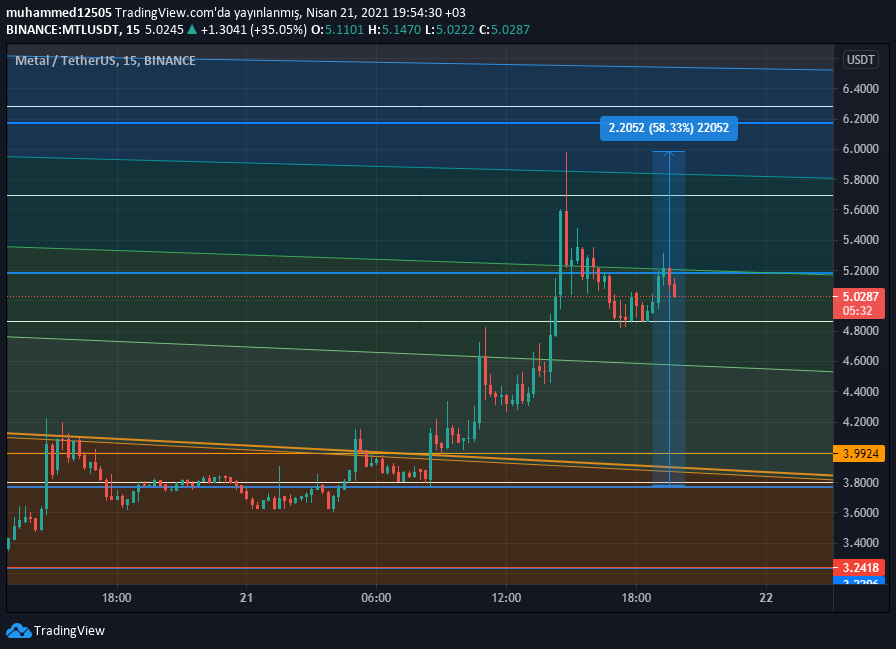Click the measurement label 2.2052 (58.33%) 22052
The height and width of the screenshot is (649, 896).
(669, 128)
